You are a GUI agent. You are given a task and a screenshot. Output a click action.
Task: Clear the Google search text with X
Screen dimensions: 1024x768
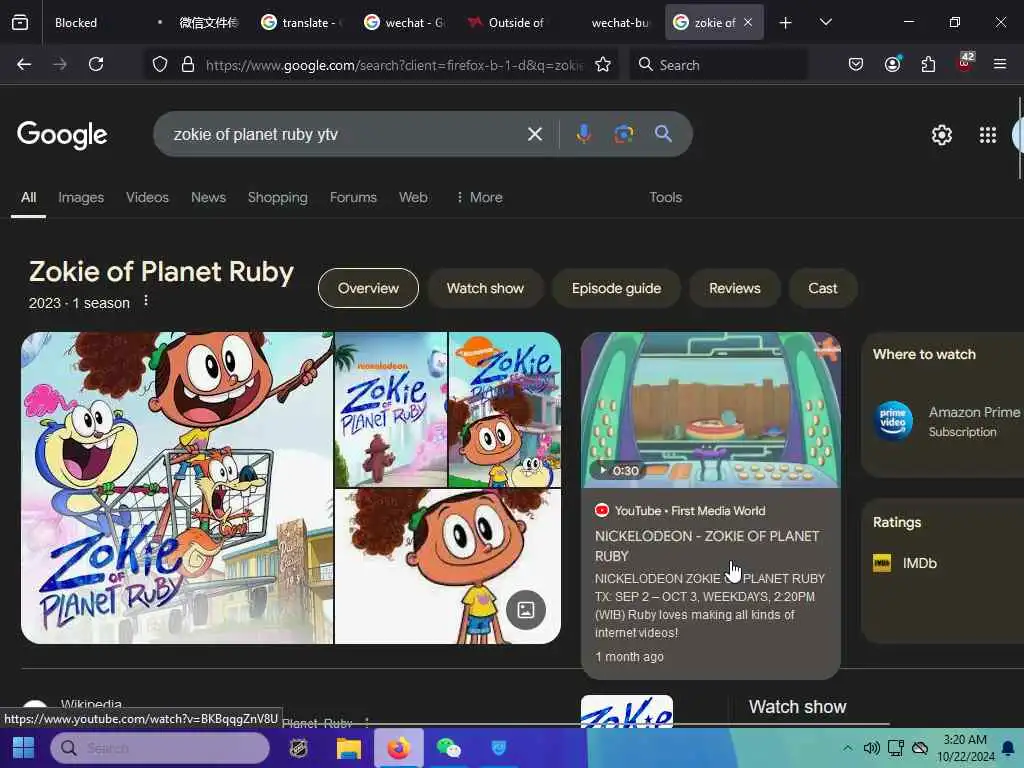point(535,134)
